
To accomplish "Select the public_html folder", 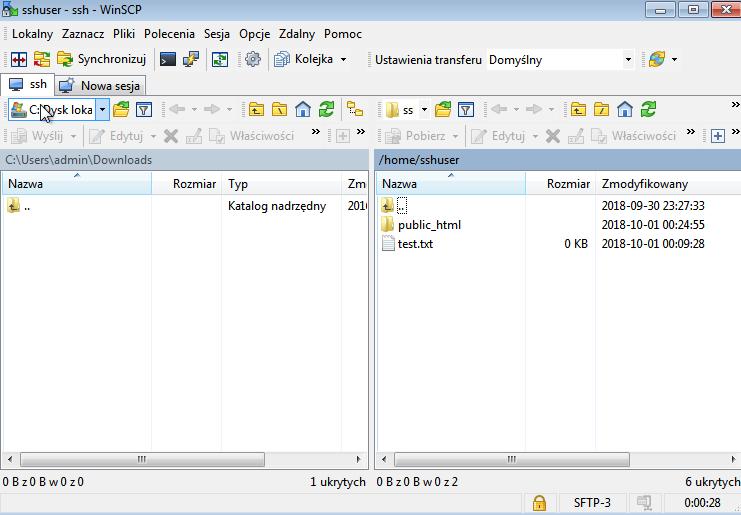I will [x=429, y=225].
